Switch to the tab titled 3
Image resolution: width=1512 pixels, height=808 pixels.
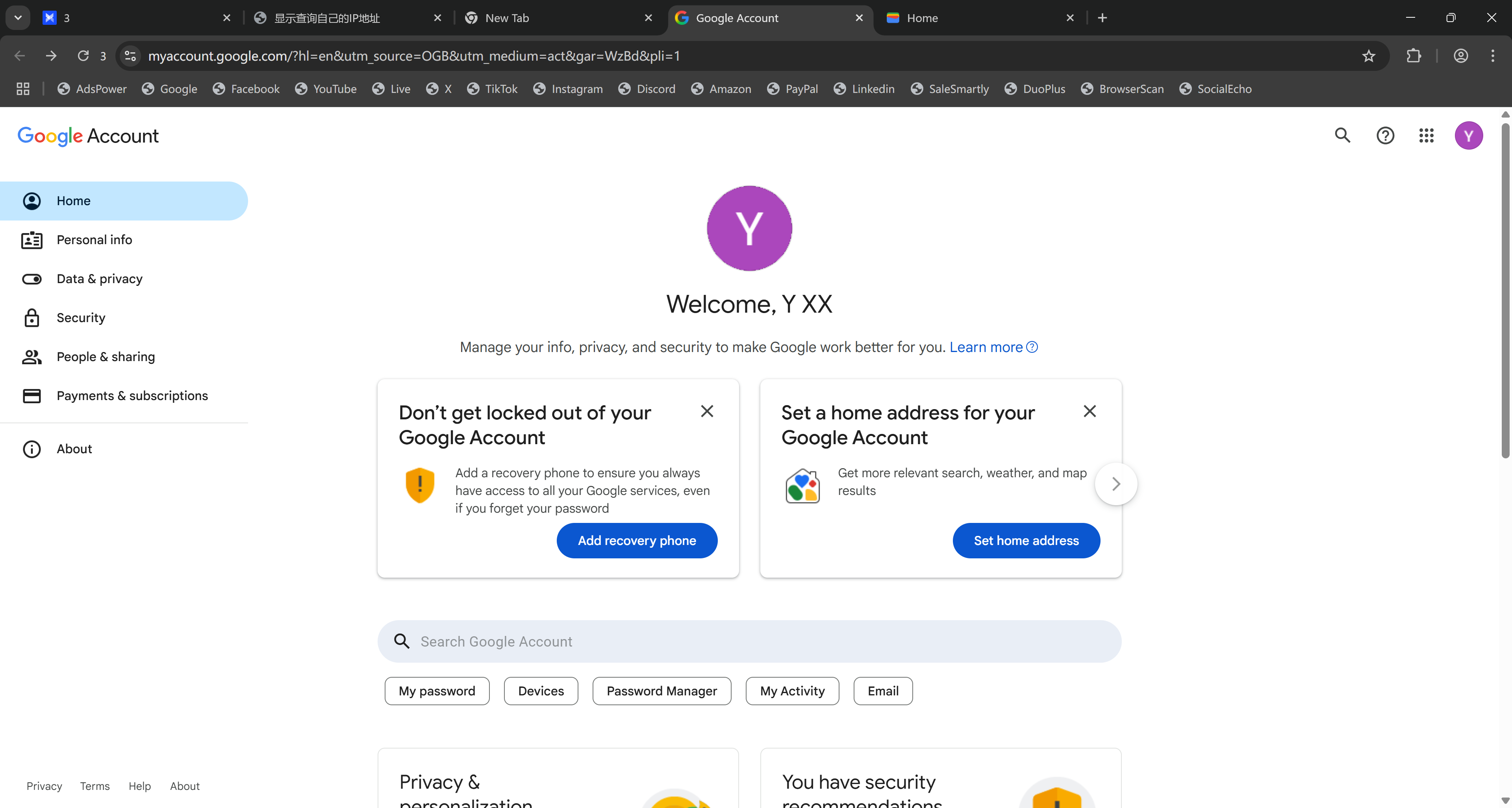tap(136, 18)
